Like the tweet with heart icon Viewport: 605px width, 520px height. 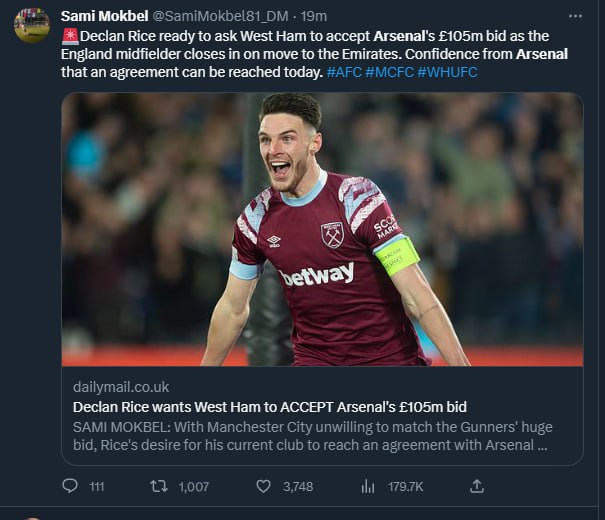coord(263,486)
